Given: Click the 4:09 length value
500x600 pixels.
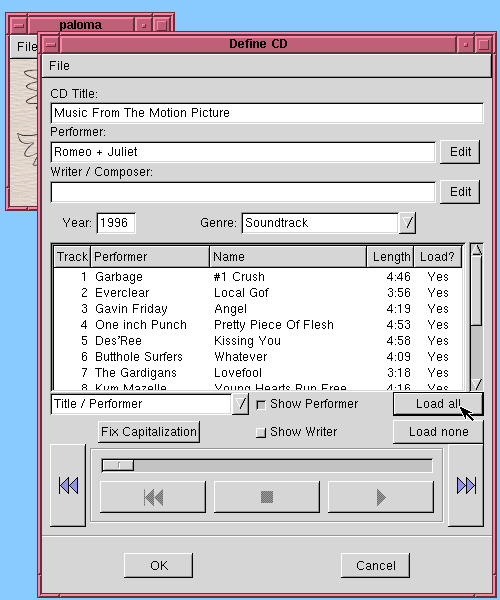Looking at the screenshot, I should [398, 357].
